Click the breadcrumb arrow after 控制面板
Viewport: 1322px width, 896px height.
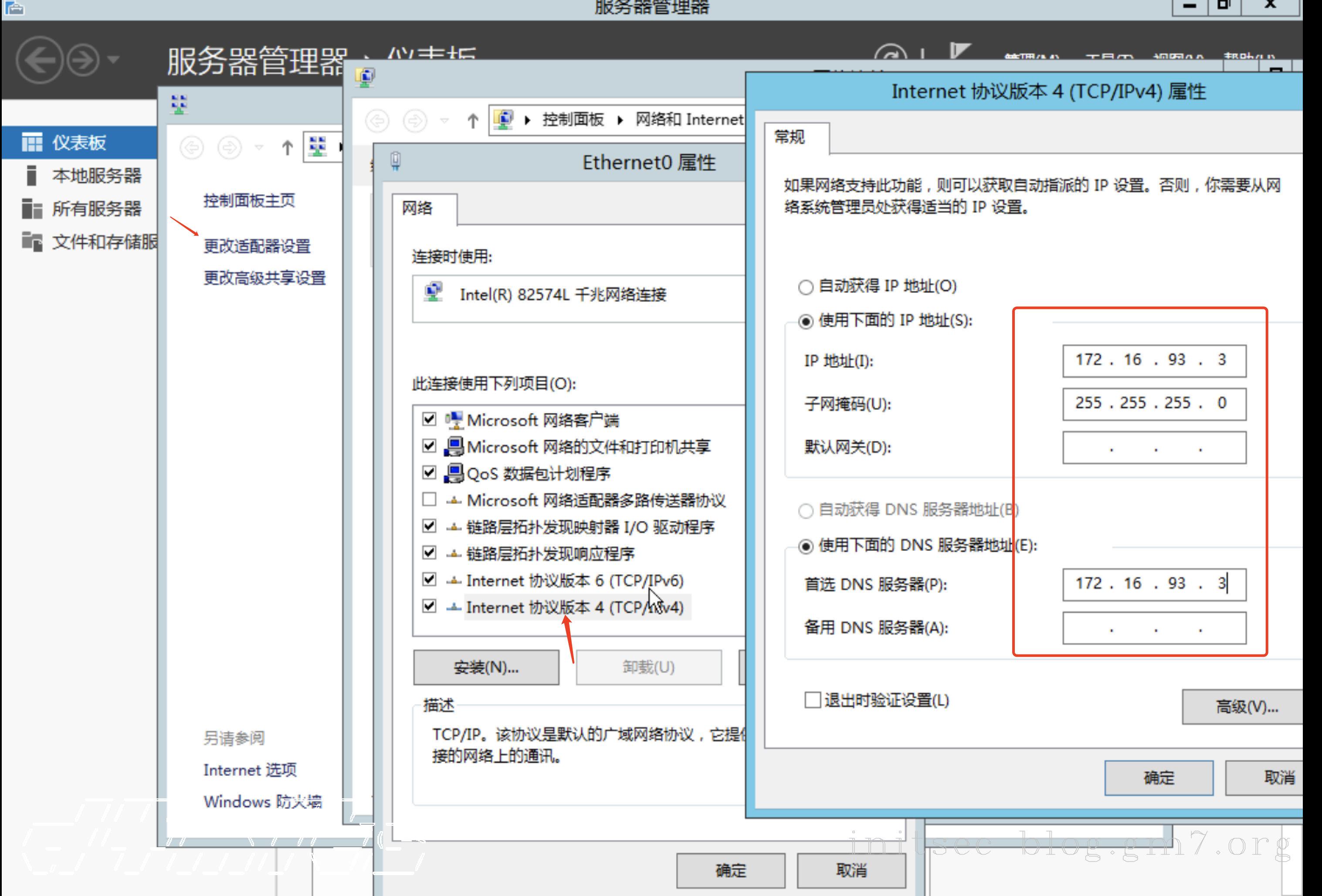(x=620, y=119)
